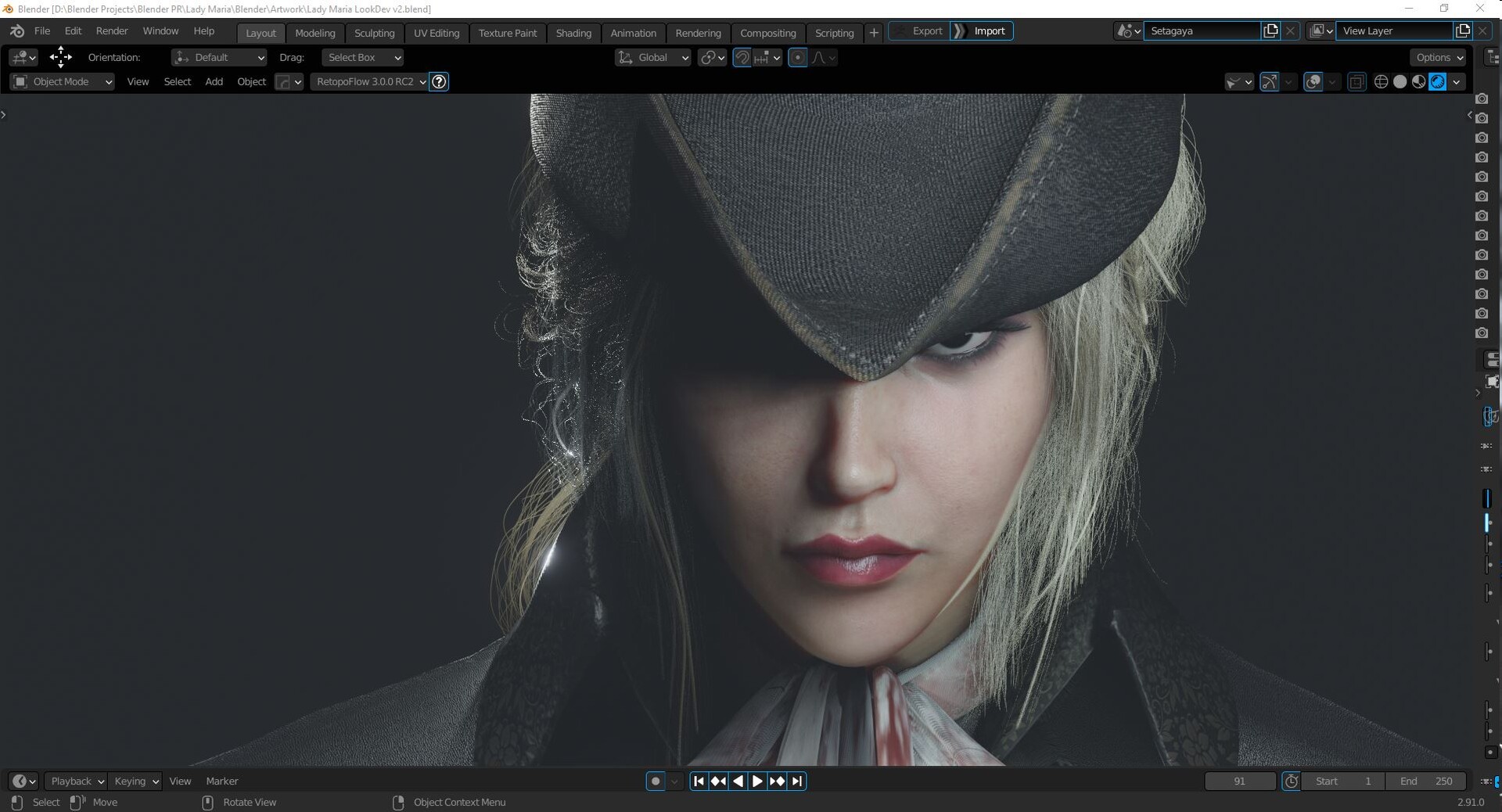
Task: Open pivot point dropdown
Action: tap(712, 57)
